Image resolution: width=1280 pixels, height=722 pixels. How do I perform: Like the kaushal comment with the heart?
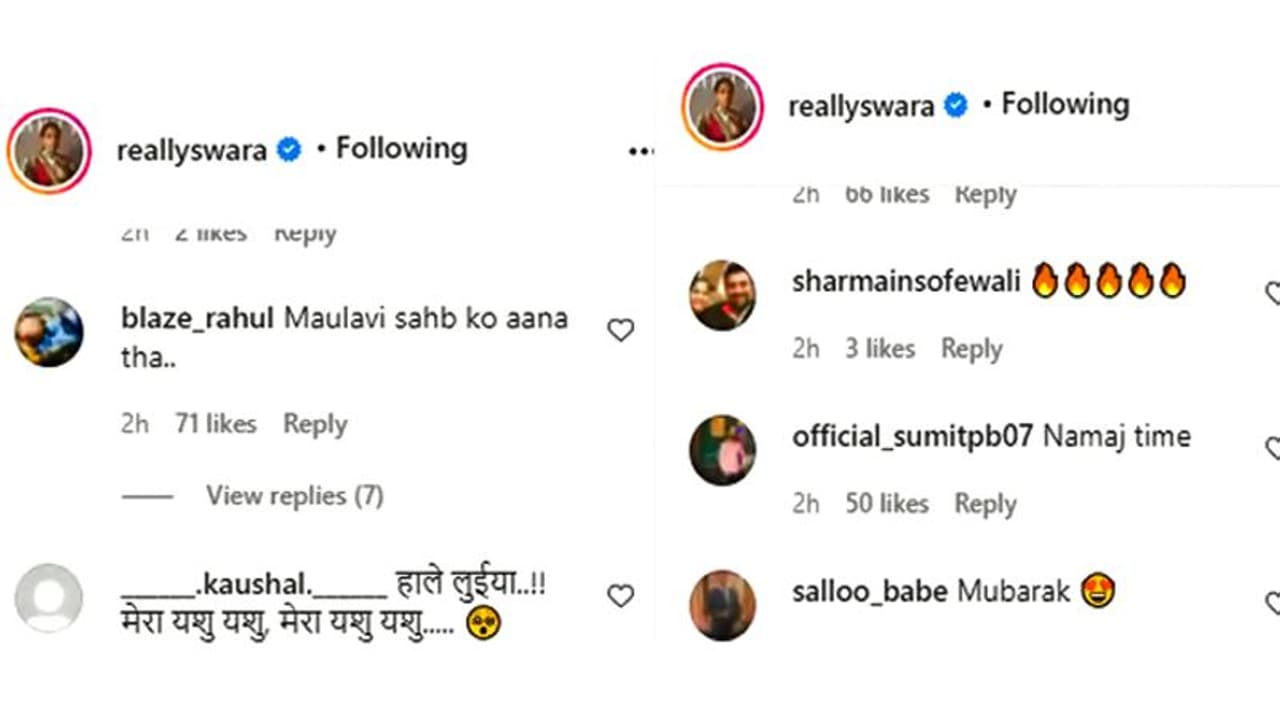click(x=621, y=596)
